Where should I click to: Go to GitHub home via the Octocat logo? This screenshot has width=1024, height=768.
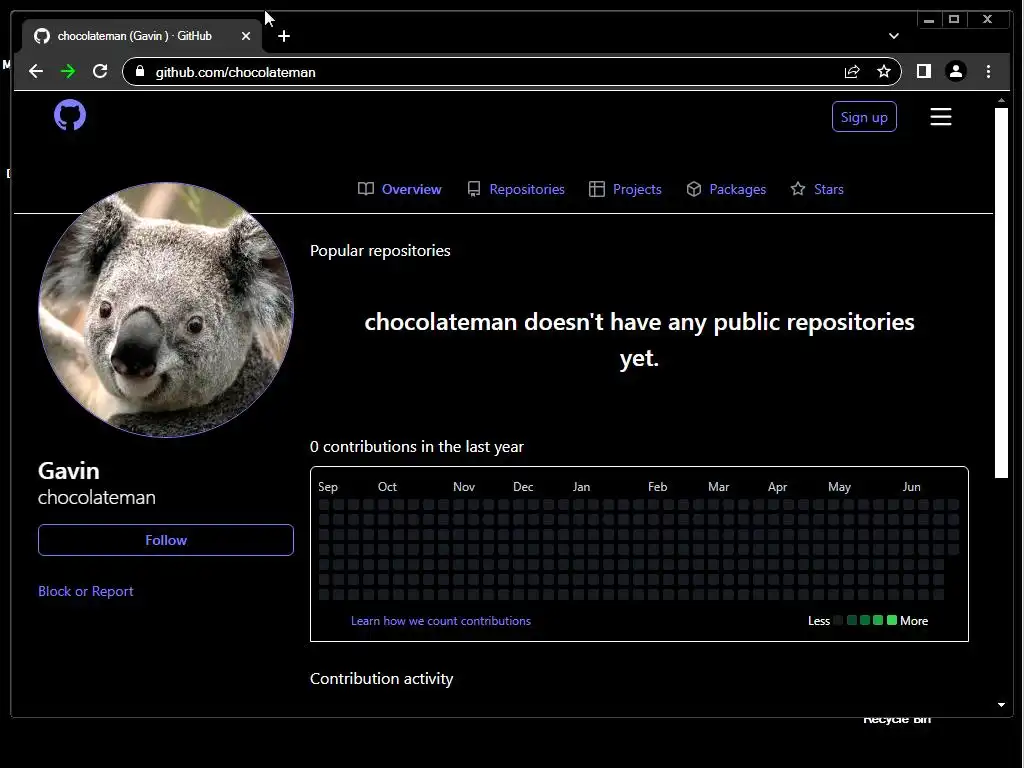click(70, 115)
